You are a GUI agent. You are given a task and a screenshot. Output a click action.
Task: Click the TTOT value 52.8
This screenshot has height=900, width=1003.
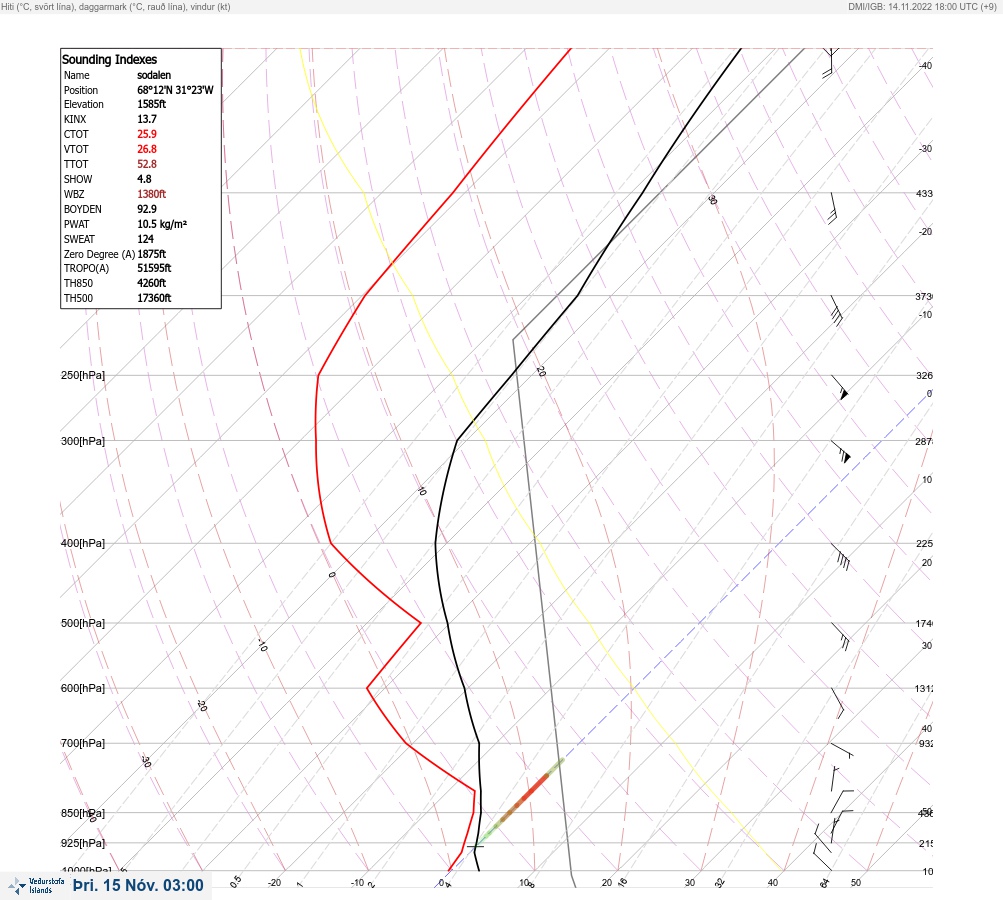click(147, 164)
